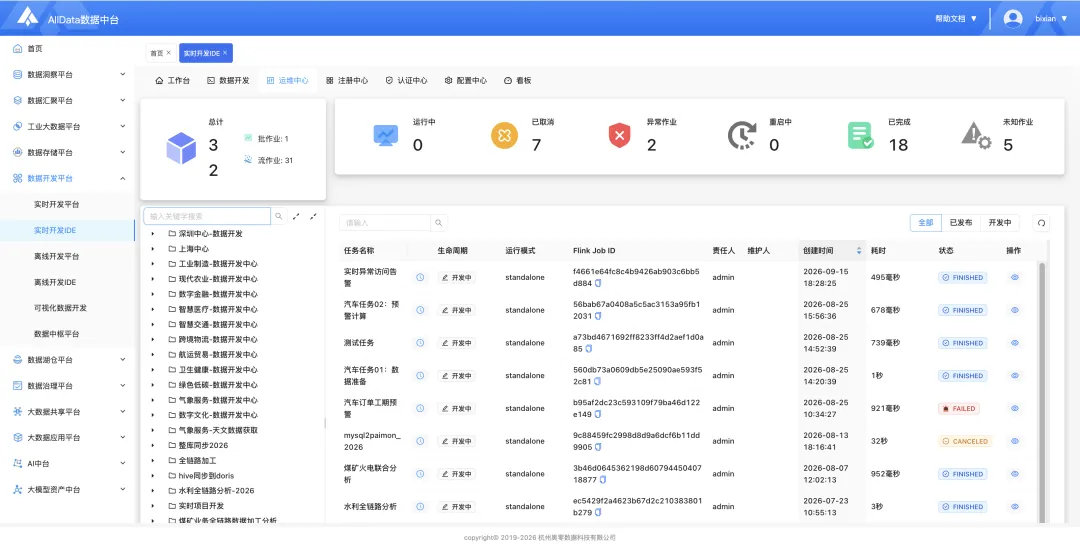Open the user avatar icon
Screen dimensions: 1080x549
tap(1012, 19)
